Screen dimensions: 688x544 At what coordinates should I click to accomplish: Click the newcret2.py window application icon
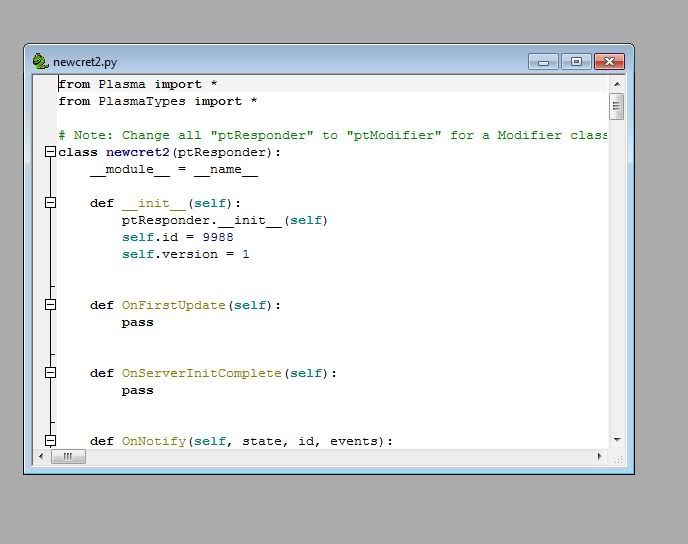(40, 61)
